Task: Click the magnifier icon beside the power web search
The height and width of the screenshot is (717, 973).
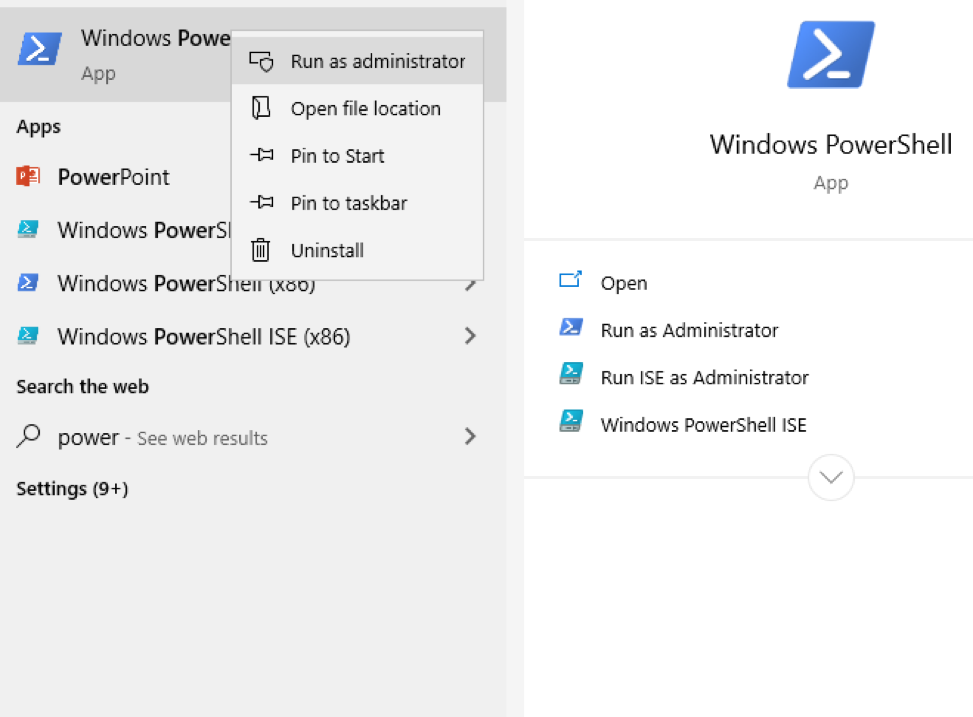Action: (29, 436)
